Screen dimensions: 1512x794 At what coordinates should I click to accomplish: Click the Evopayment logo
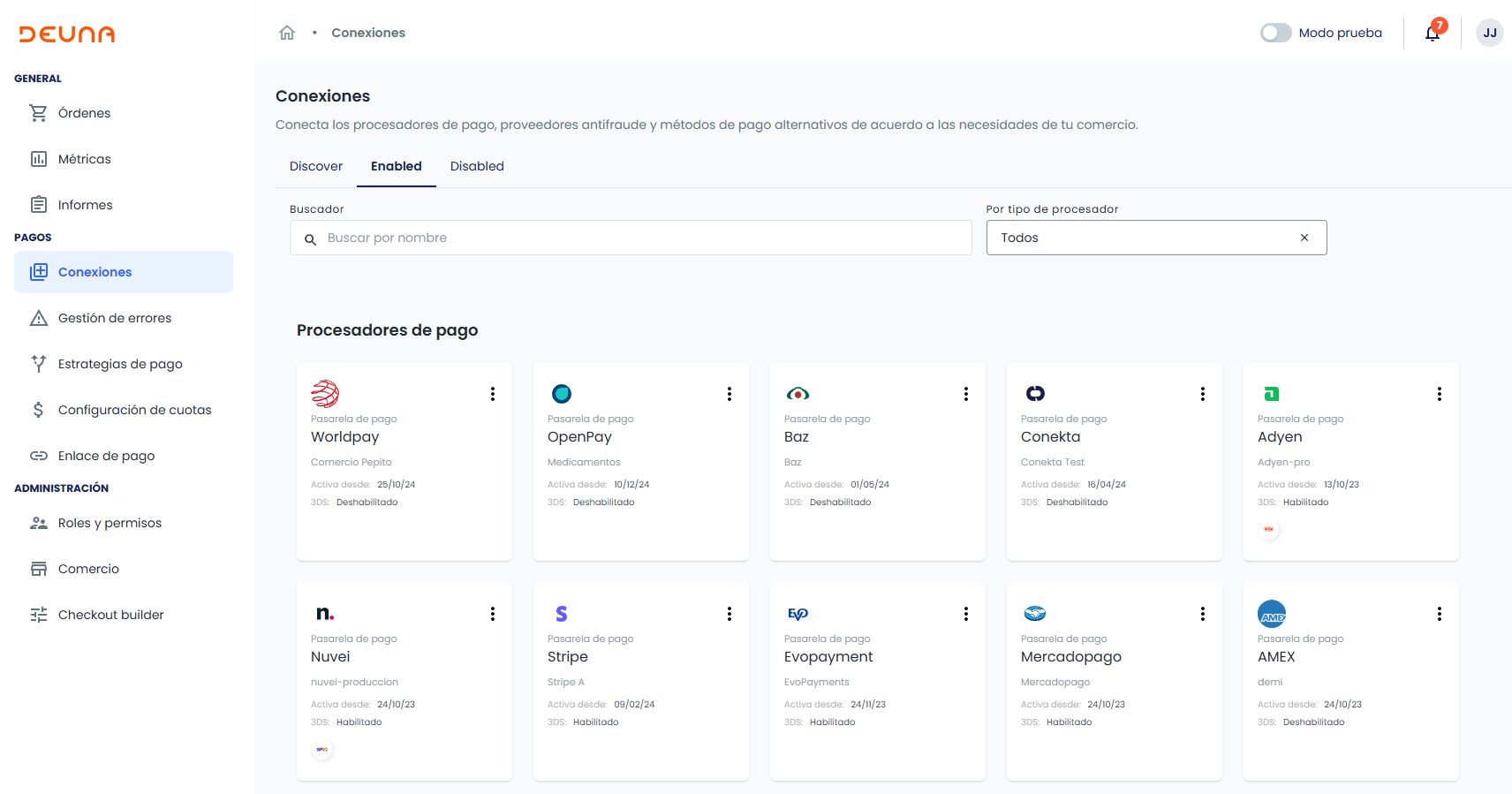coord(798,614)
